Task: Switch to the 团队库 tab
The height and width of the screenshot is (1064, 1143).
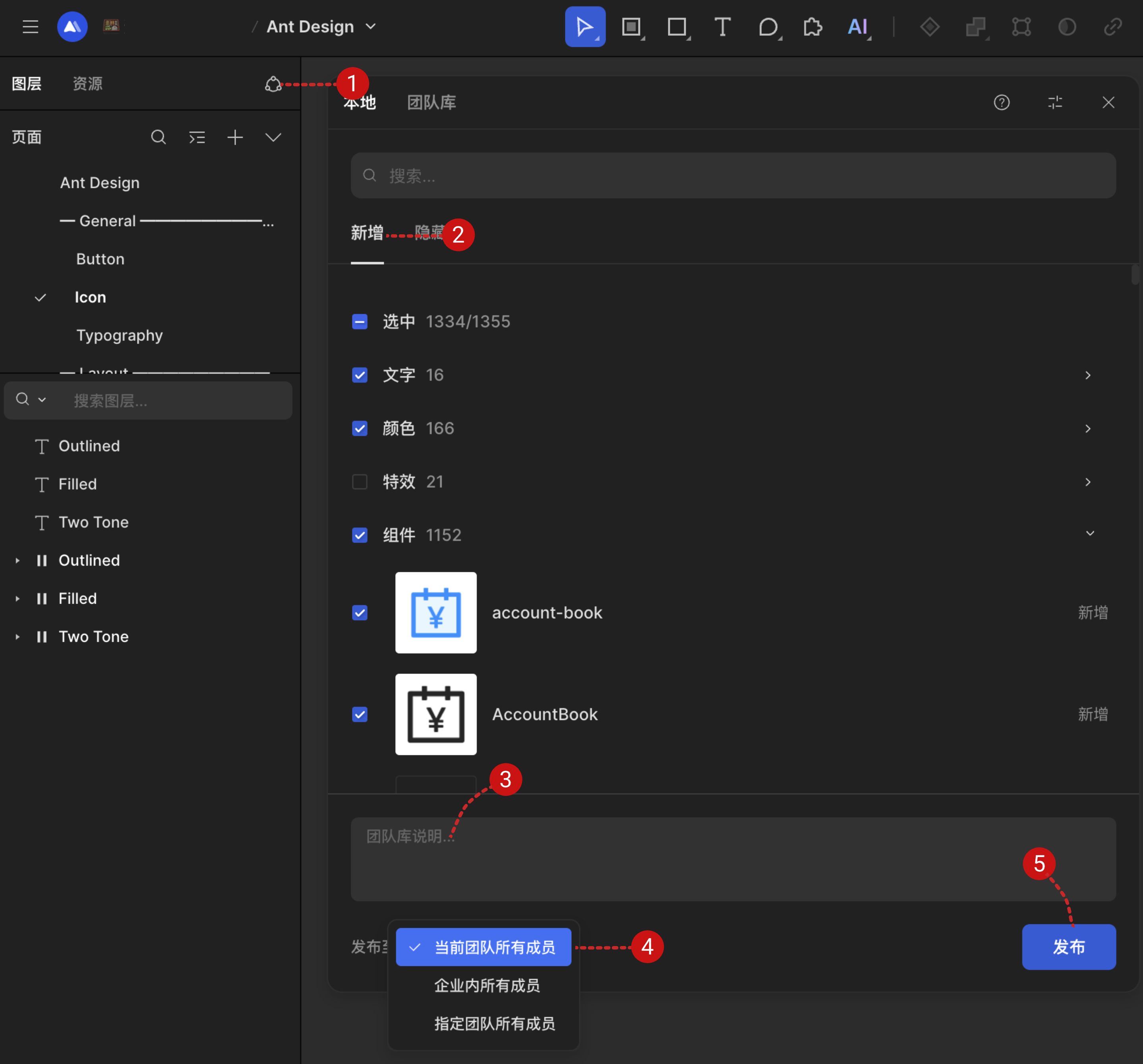Action: point(432,102)
